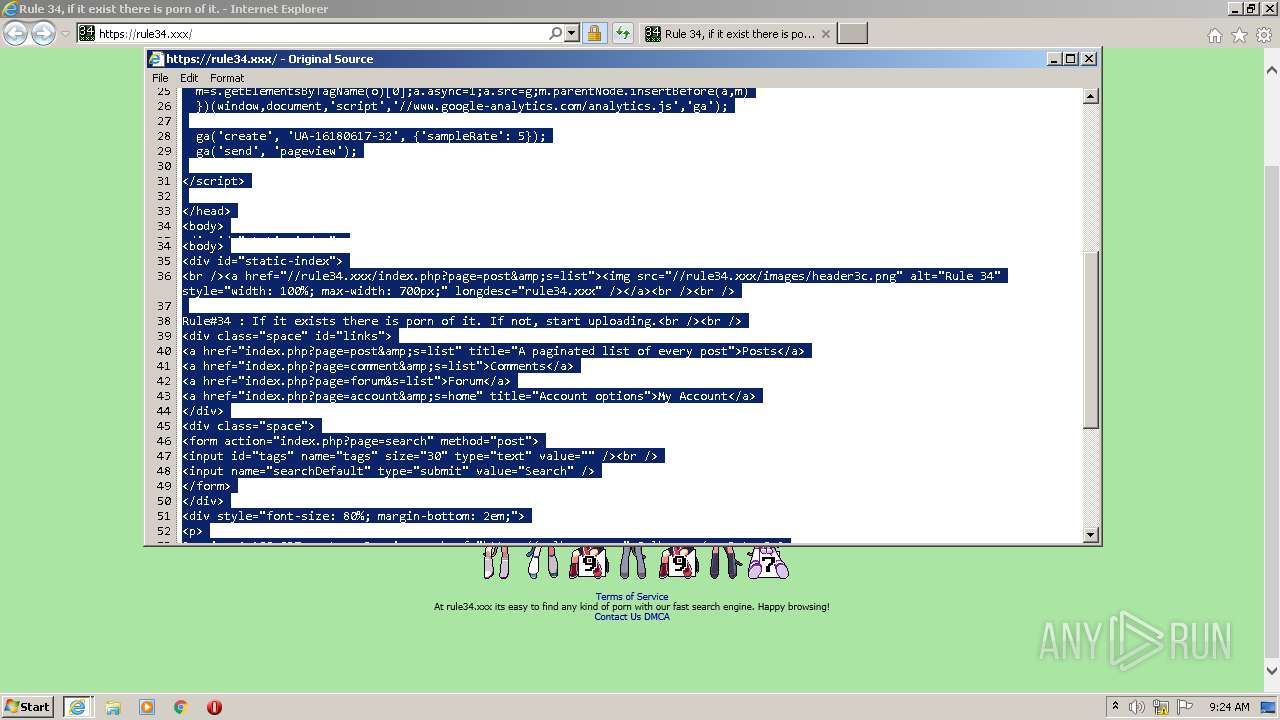Screen dimensions: 1280x720
Task: Click the volume speaker tray icon
Action: click(1137, 707)
